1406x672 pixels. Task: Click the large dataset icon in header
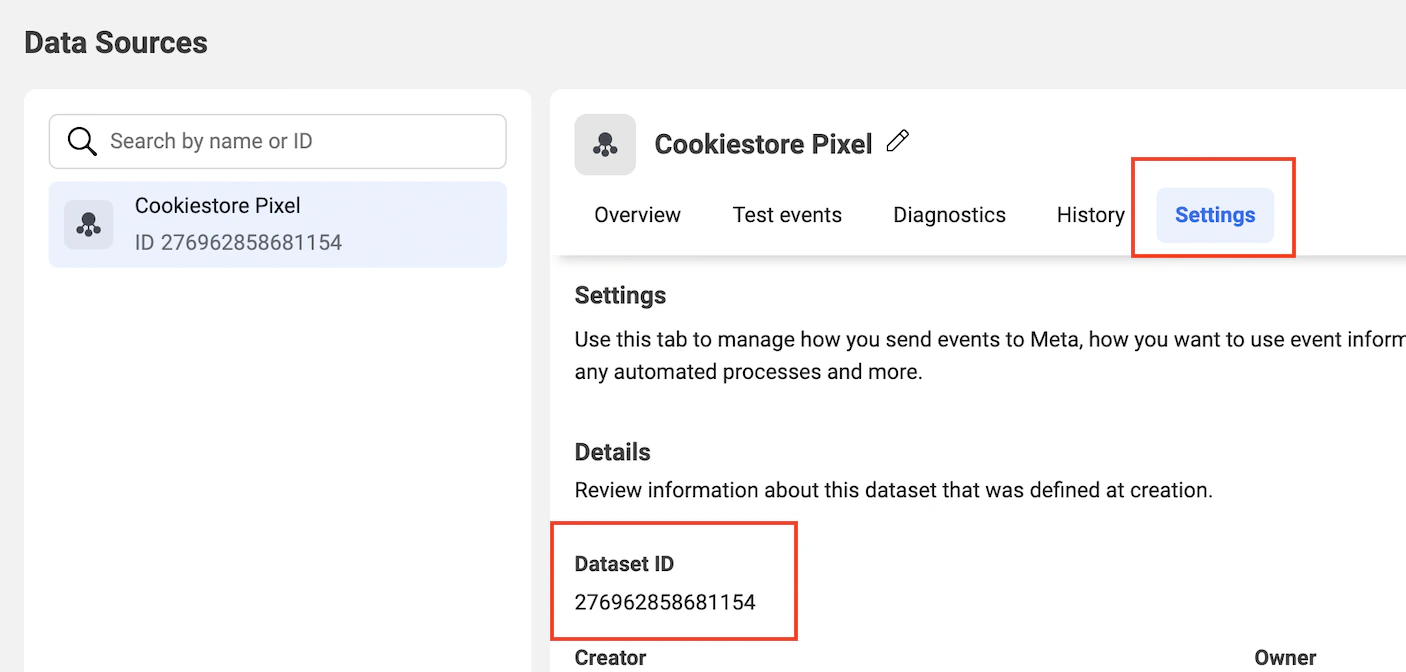click(605, 145)
